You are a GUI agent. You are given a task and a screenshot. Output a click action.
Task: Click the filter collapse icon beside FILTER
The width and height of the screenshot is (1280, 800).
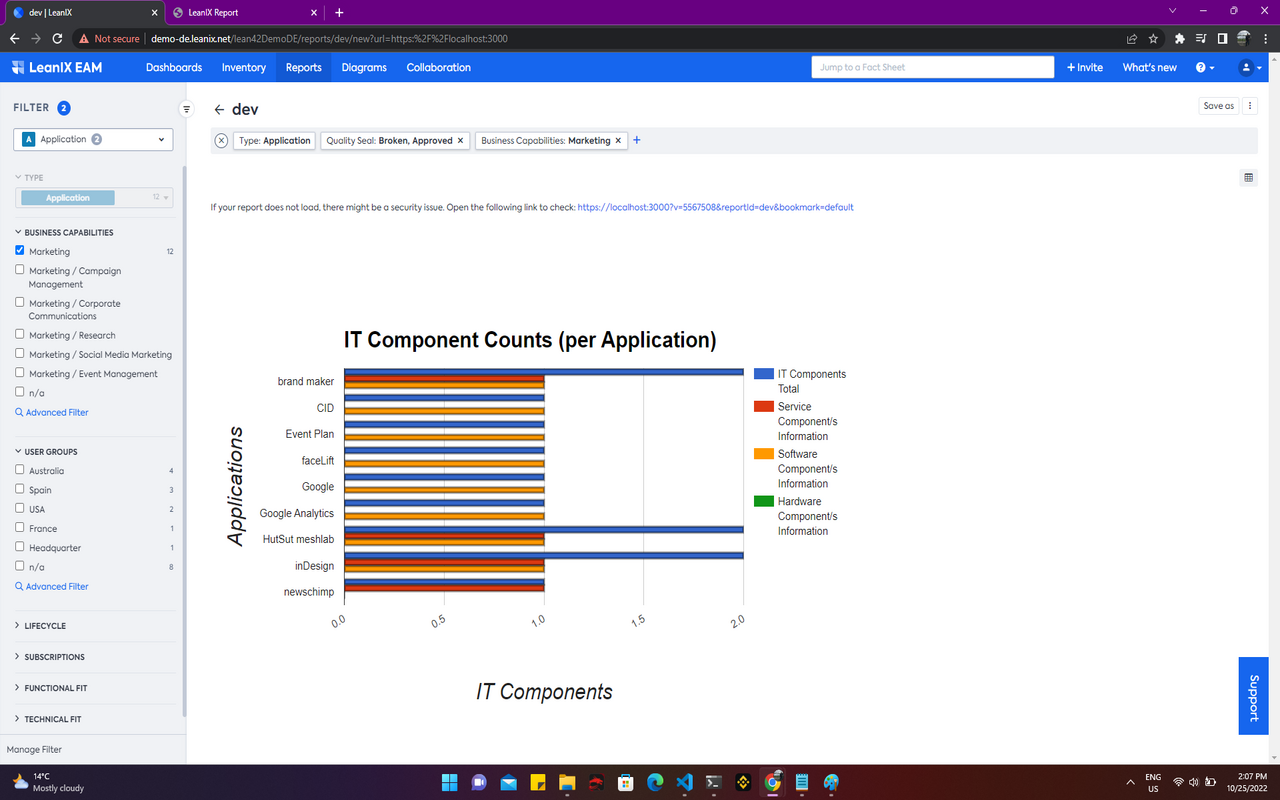(x=186, y=109)
